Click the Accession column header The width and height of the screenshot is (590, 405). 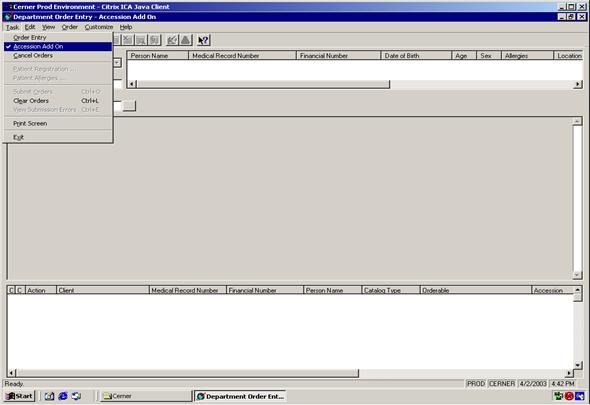[552, 290]
